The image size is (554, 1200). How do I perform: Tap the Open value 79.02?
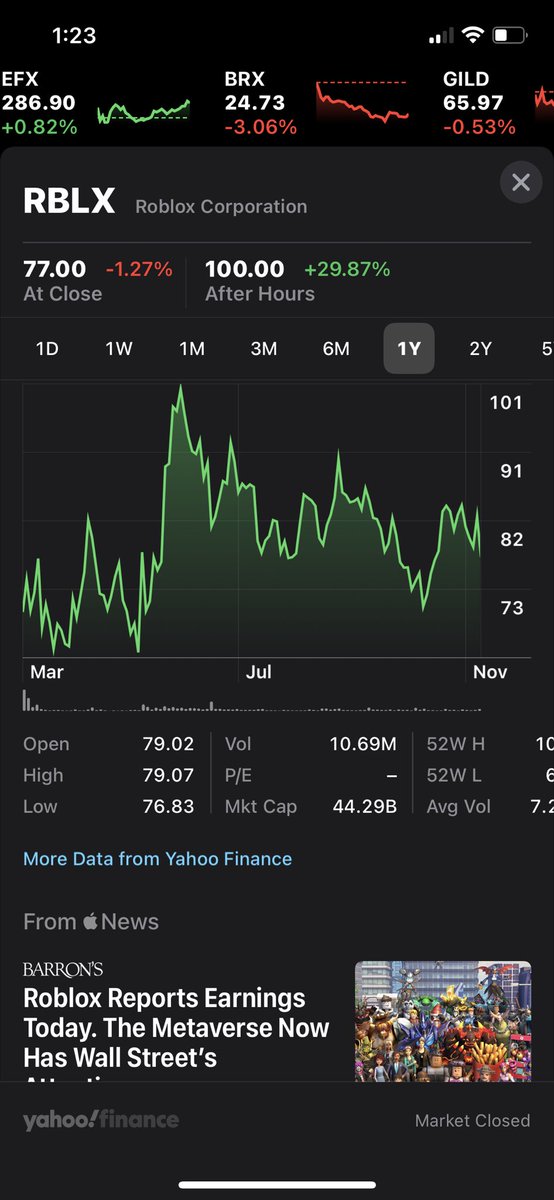click(168, 744)
